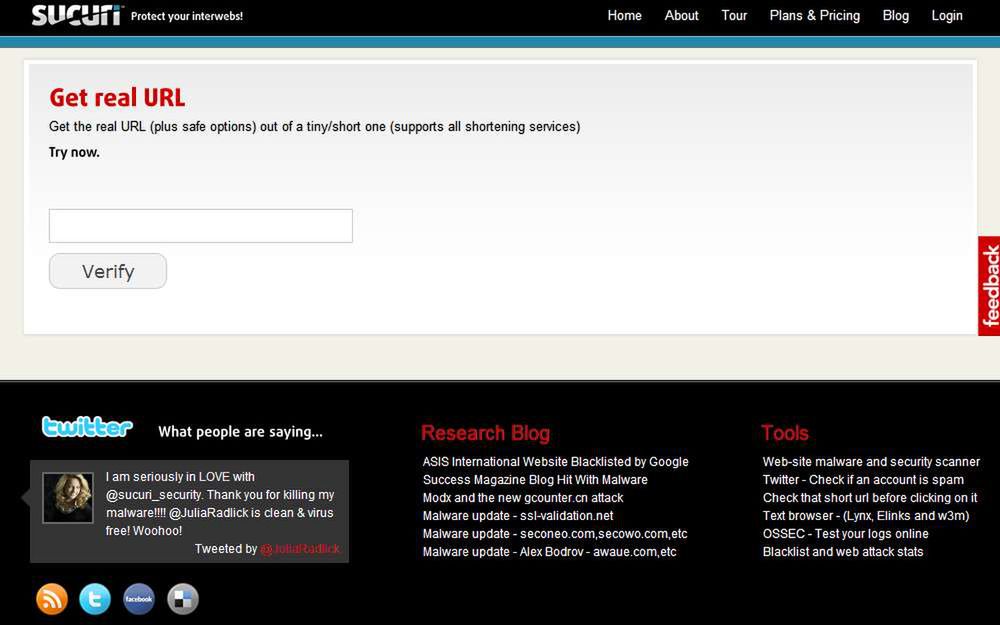Click the Verify button
Screen dimensions: 1000x625
pos(108,271)
